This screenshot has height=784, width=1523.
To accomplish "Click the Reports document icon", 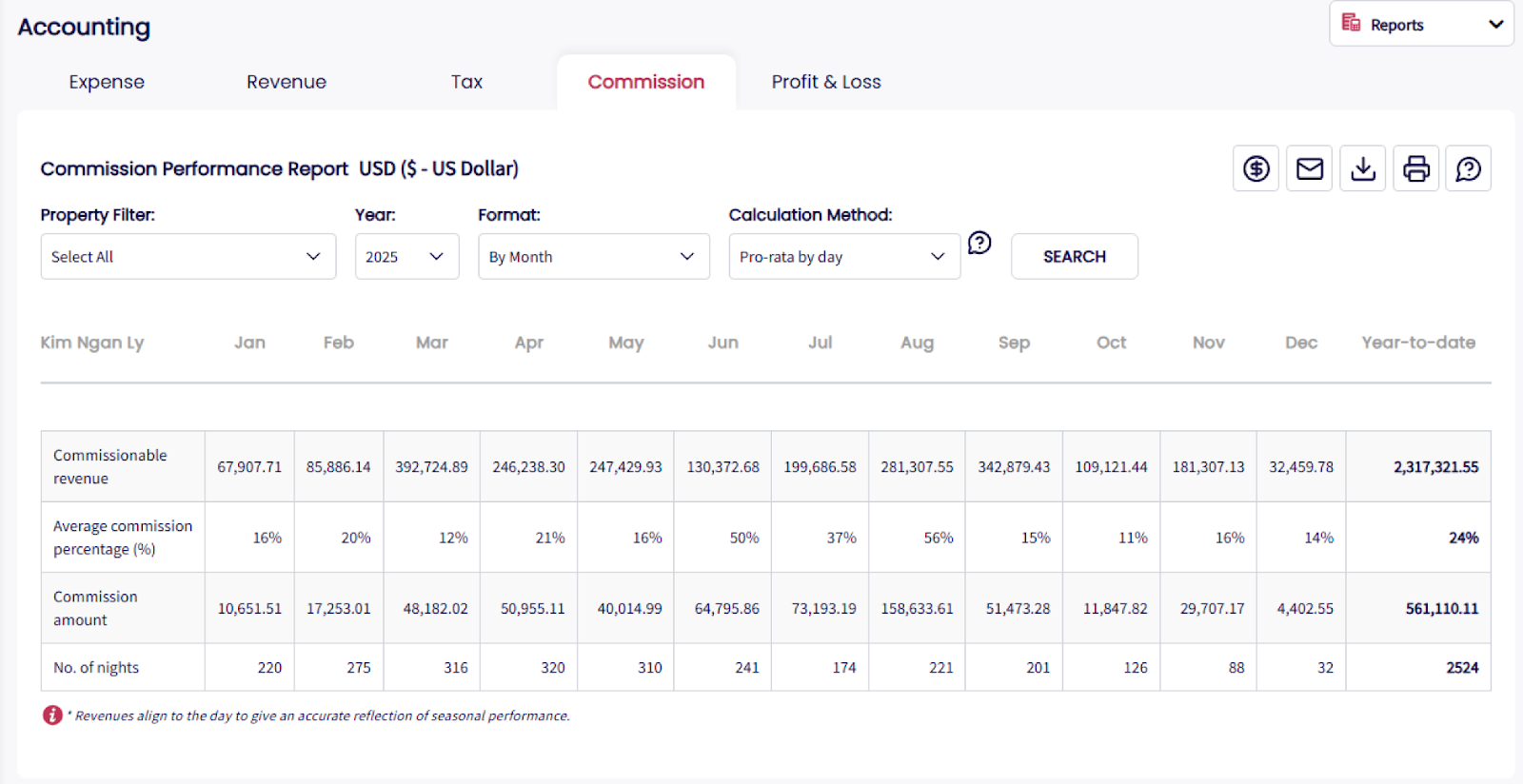I will 1351,23.
